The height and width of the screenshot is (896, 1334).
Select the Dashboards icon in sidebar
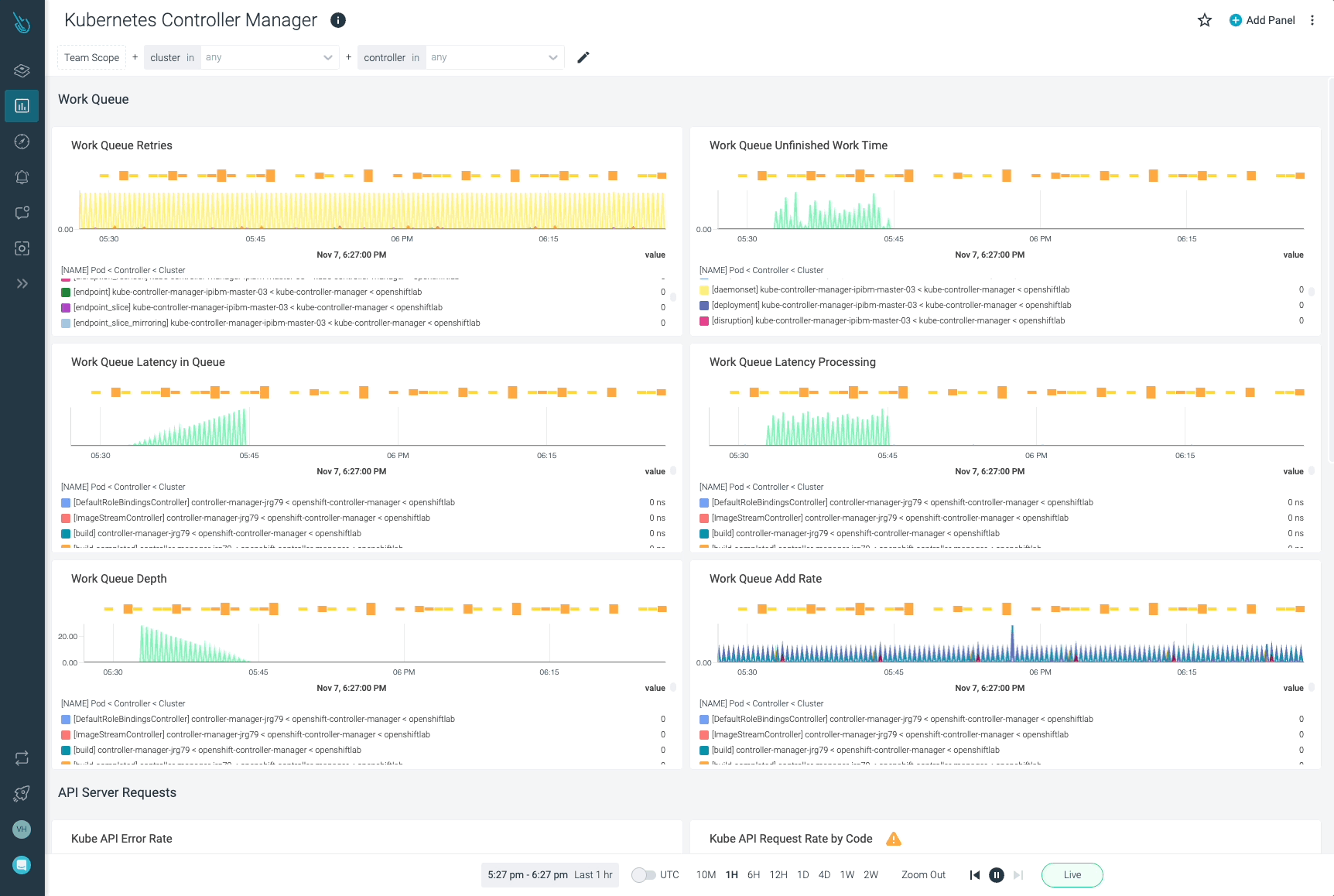click(x=22, y=106)
